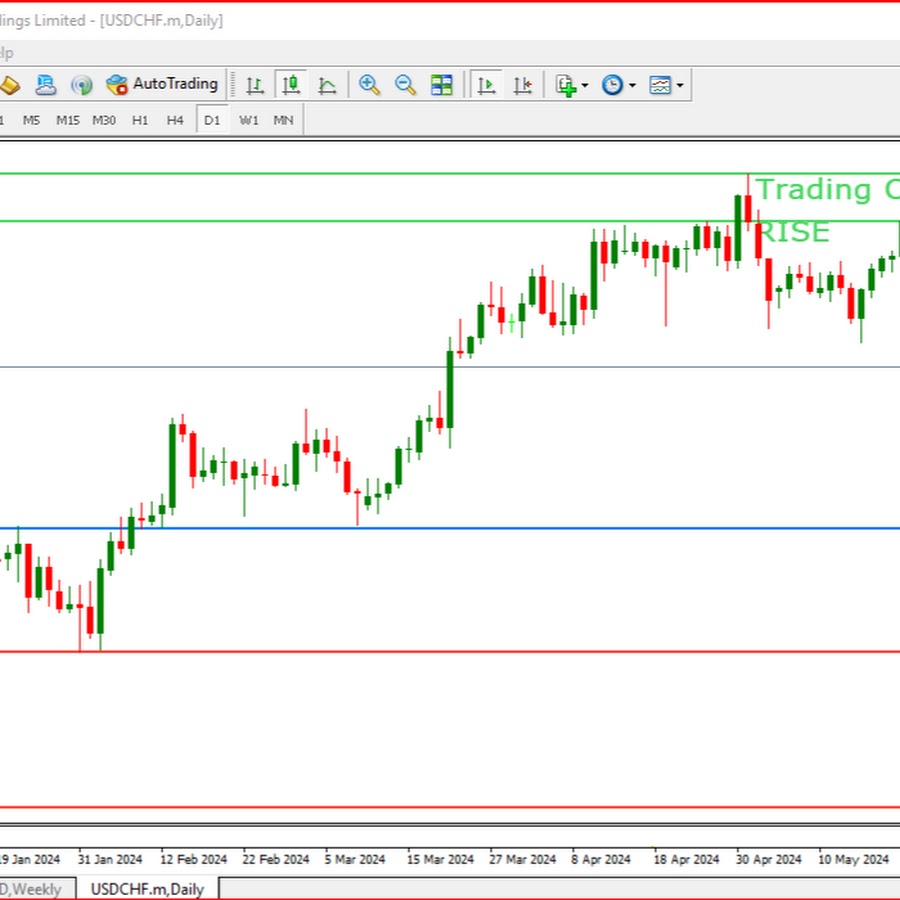
Task: Click the '31 Jan 2024' date label
Action: 110,859
